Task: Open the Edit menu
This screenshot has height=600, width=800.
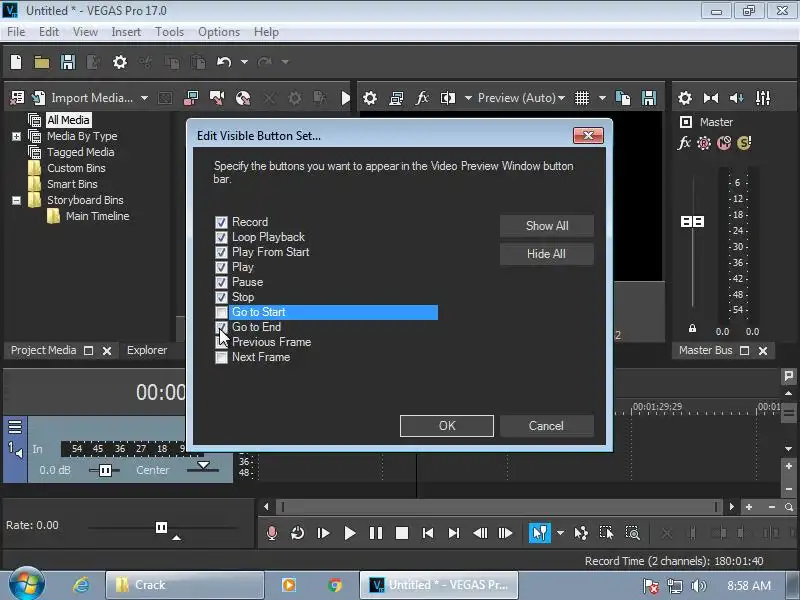Action: pyautogui.click(x=48, y=32)
